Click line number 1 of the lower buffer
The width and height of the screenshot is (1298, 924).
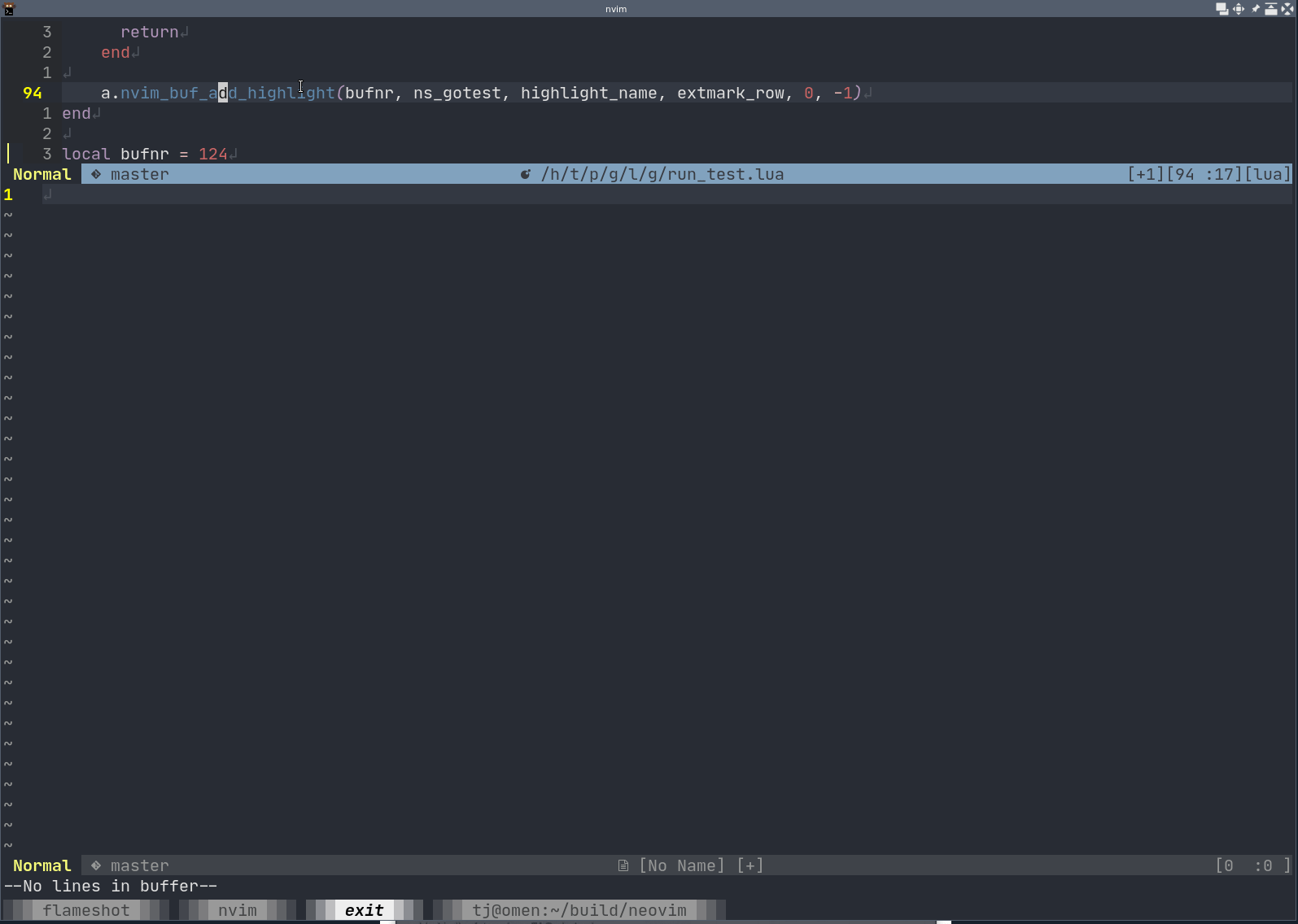[8, 194]
